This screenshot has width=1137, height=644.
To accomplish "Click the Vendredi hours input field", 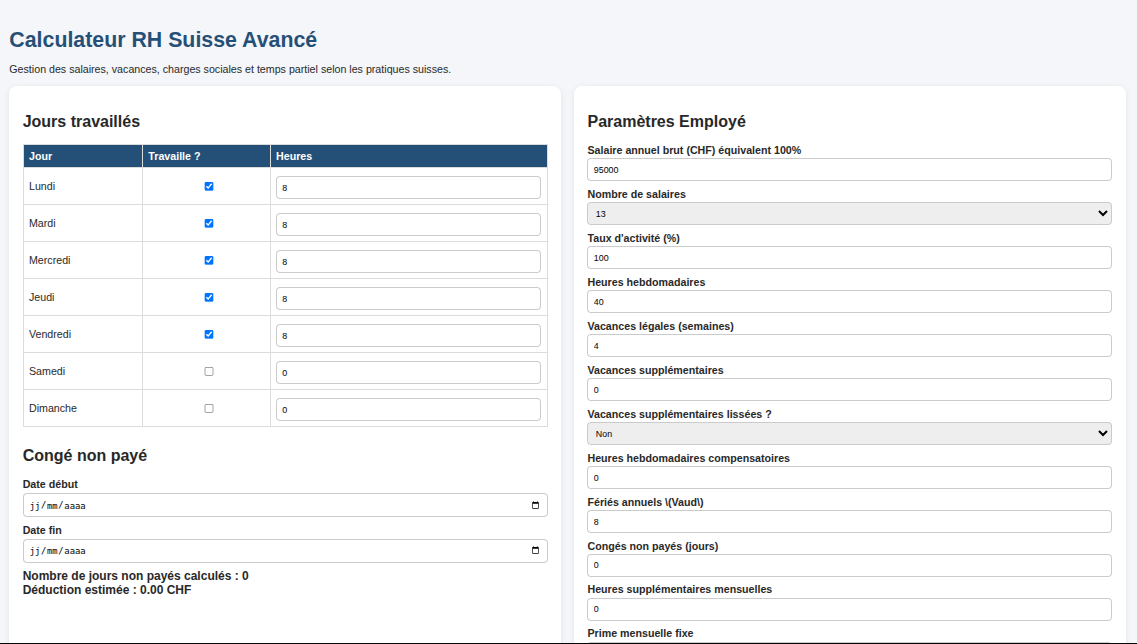I will point(408,335).
